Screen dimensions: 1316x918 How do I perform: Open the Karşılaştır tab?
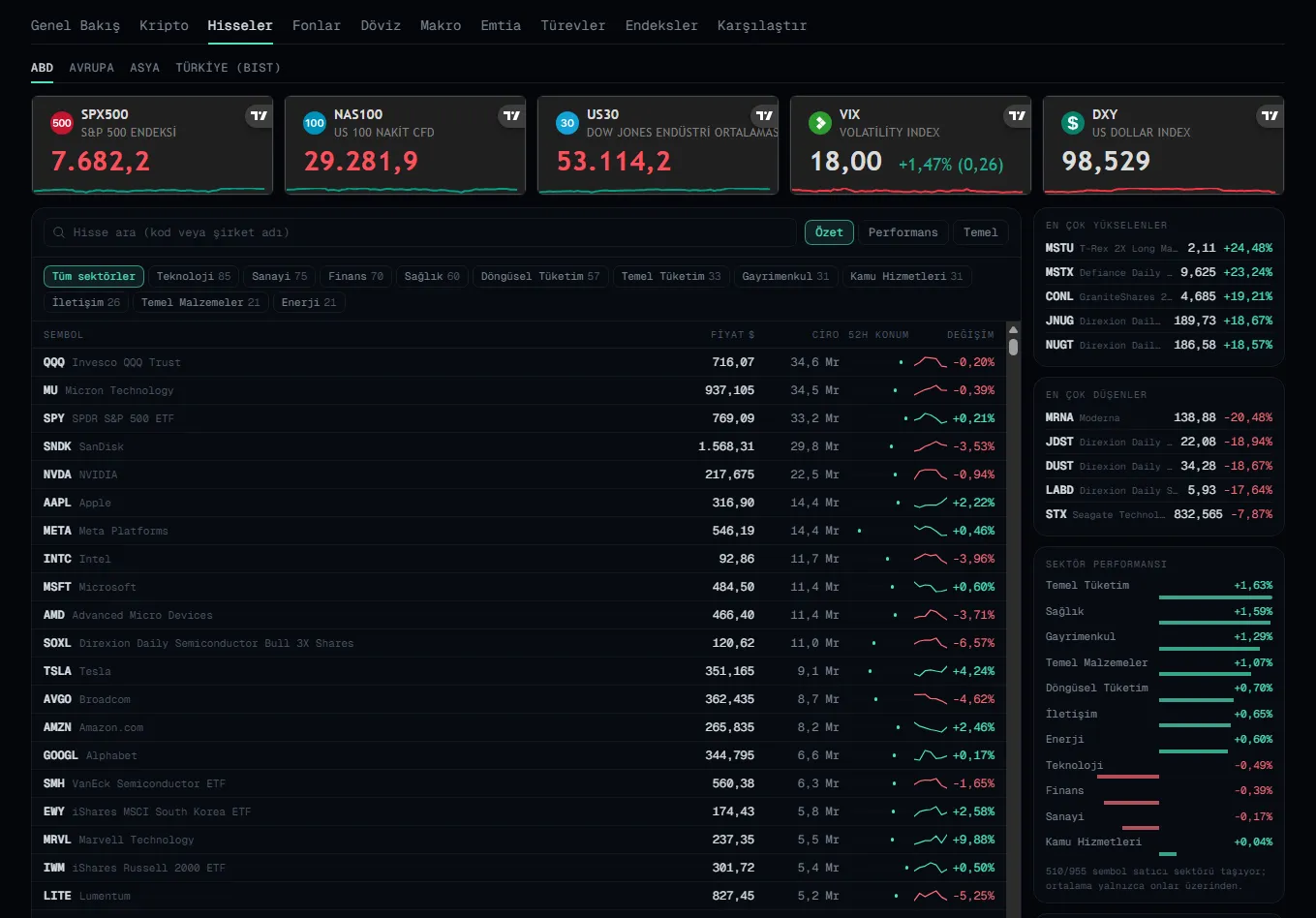click(762, 25)
